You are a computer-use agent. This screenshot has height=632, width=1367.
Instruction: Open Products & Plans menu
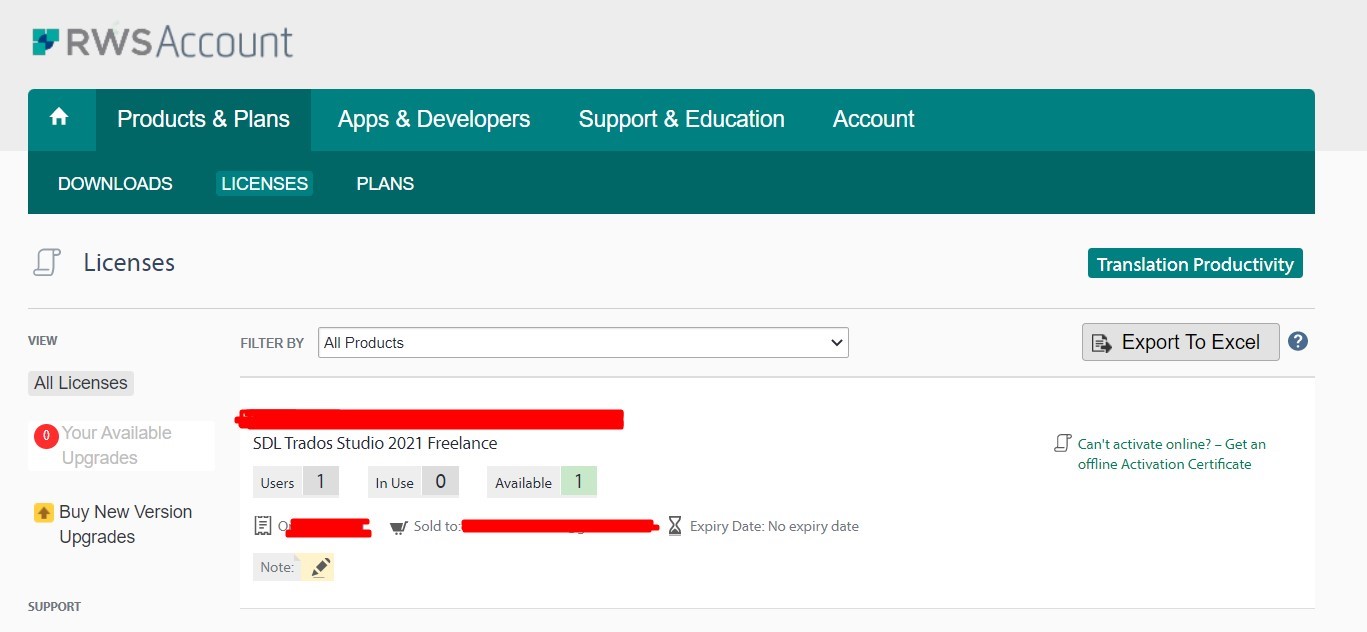coord(203,119)
